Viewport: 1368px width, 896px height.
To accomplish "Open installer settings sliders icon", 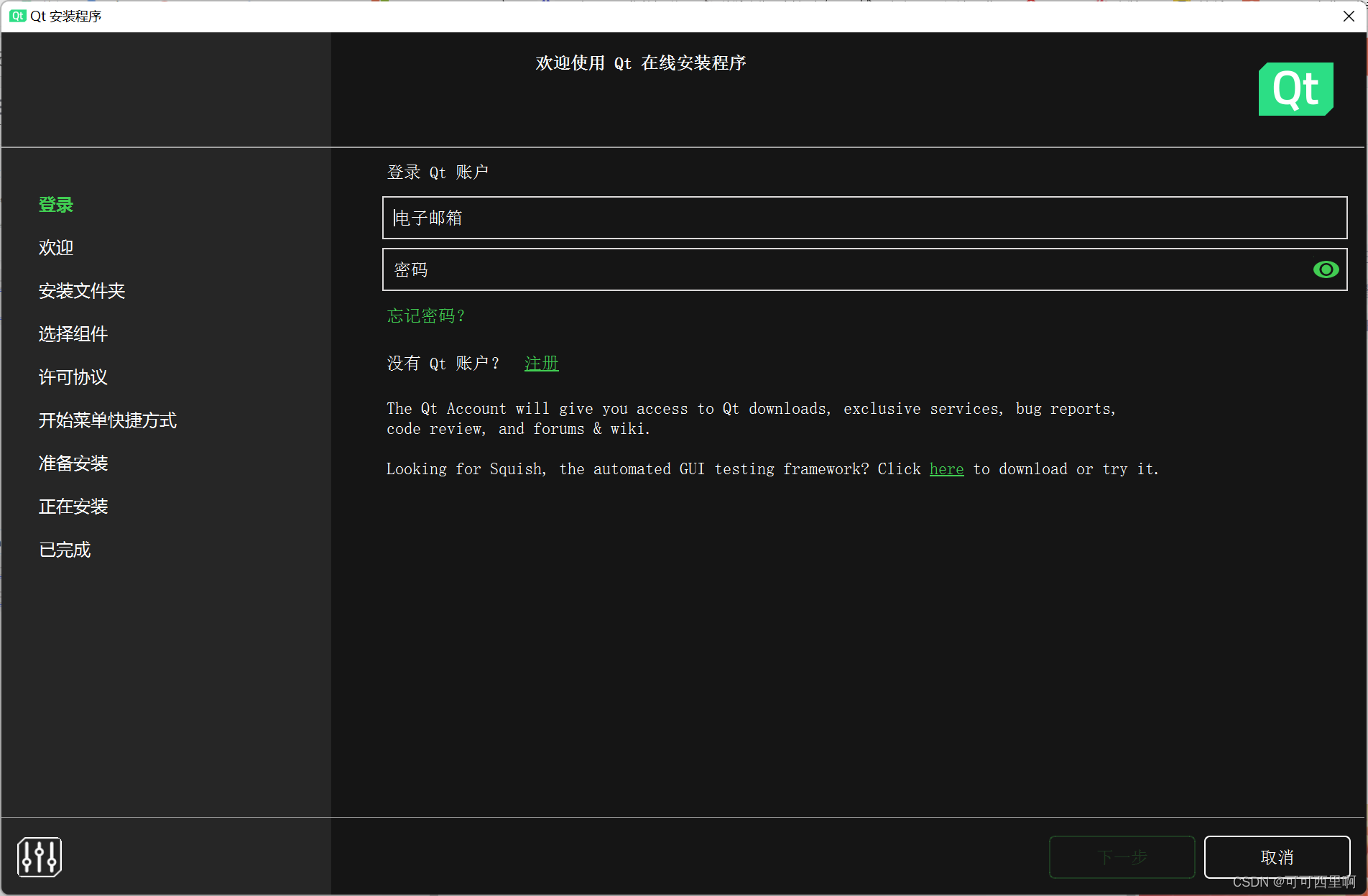I will [40, 856].
